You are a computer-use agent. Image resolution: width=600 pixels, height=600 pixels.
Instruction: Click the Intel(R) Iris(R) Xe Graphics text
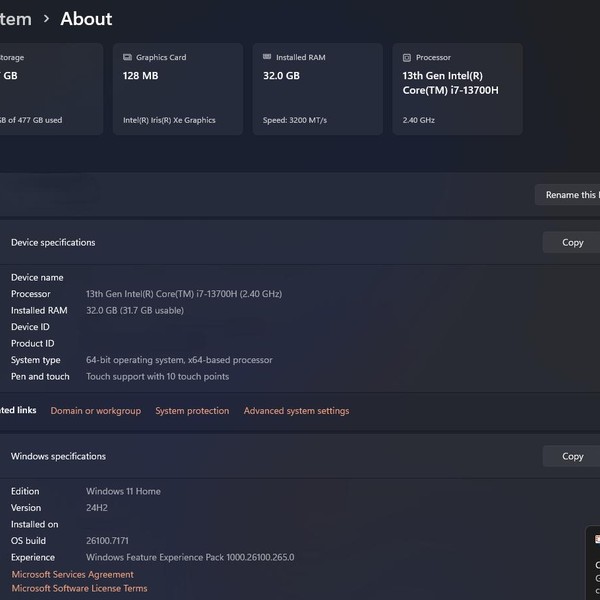(169, 120)
